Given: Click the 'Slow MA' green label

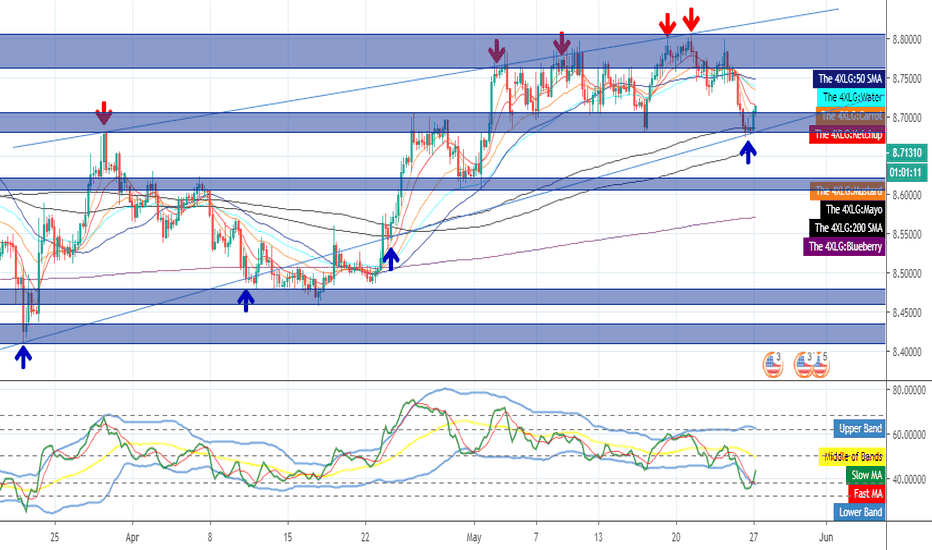Looking at the screenshot, I should pyautogui.click(x=865, y=475).
